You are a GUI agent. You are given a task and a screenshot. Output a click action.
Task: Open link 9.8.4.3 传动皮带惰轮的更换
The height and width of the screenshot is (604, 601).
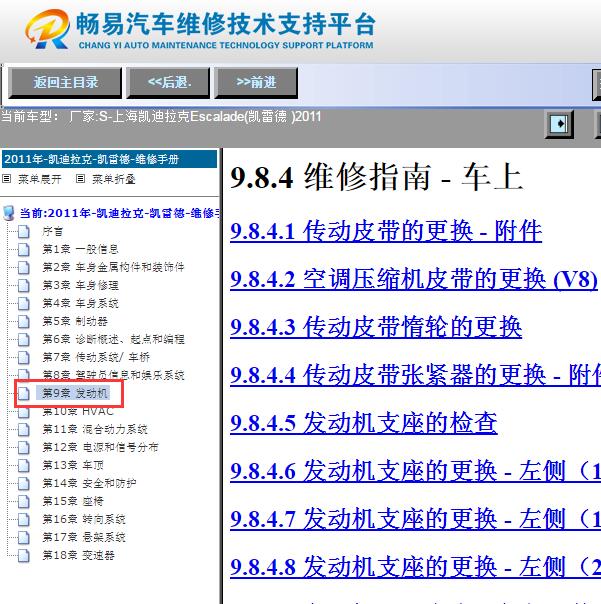pyautogui.click(x=376, y=327)
